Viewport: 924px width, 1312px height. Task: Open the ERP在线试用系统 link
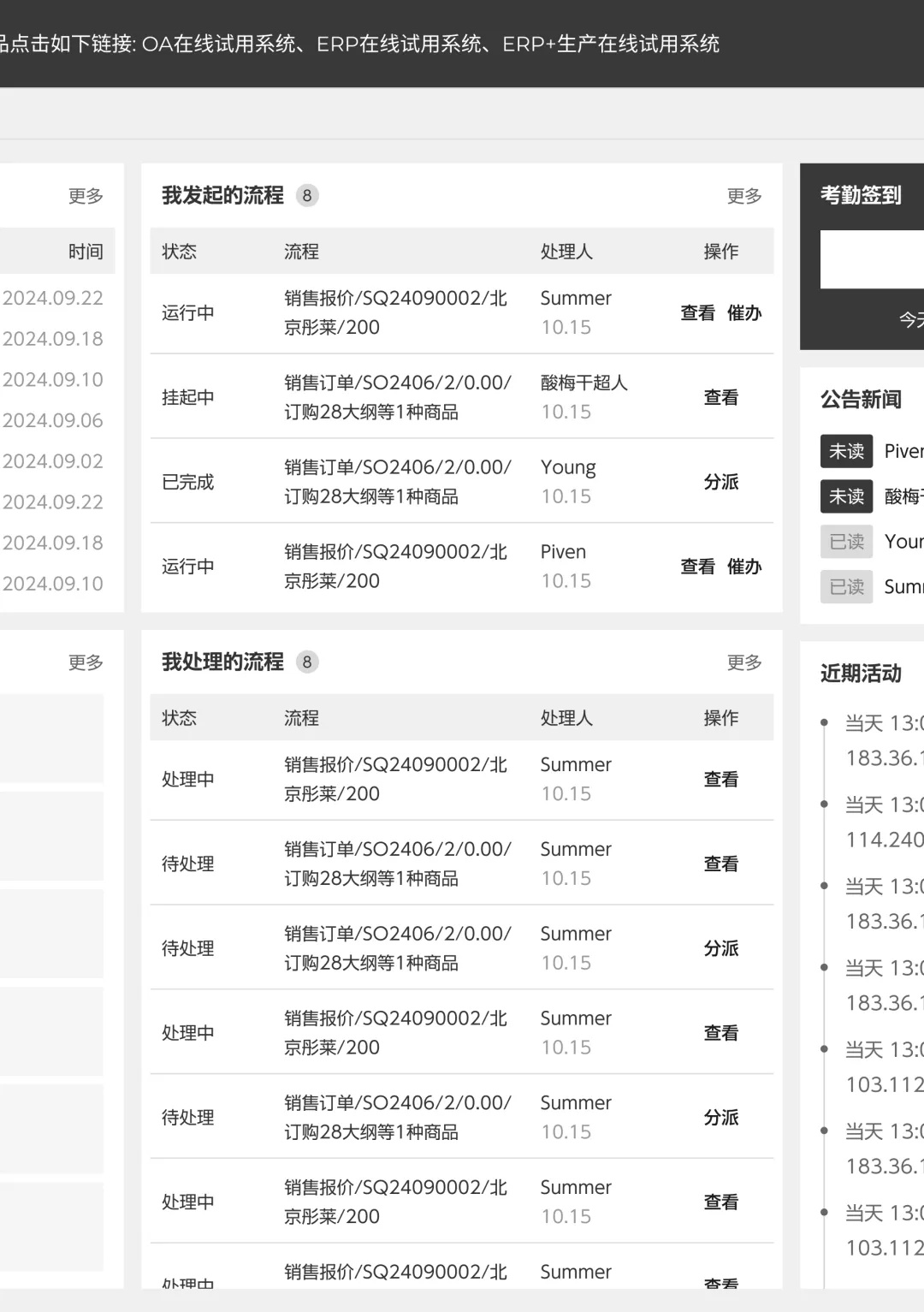(x=399, y=44)
